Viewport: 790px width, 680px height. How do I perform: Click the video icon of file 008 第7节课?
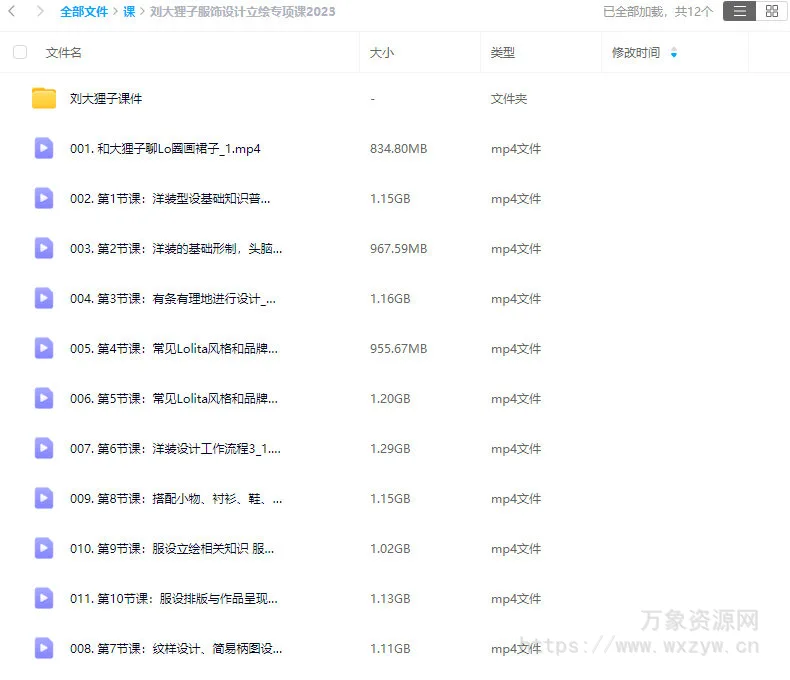point(44,648)
